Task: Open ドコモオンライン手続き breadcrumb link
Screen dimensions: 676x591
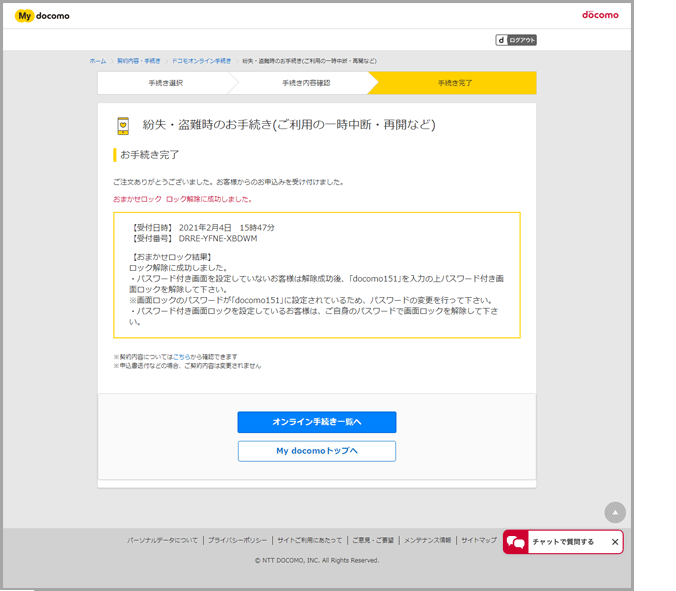Action: 201,61
